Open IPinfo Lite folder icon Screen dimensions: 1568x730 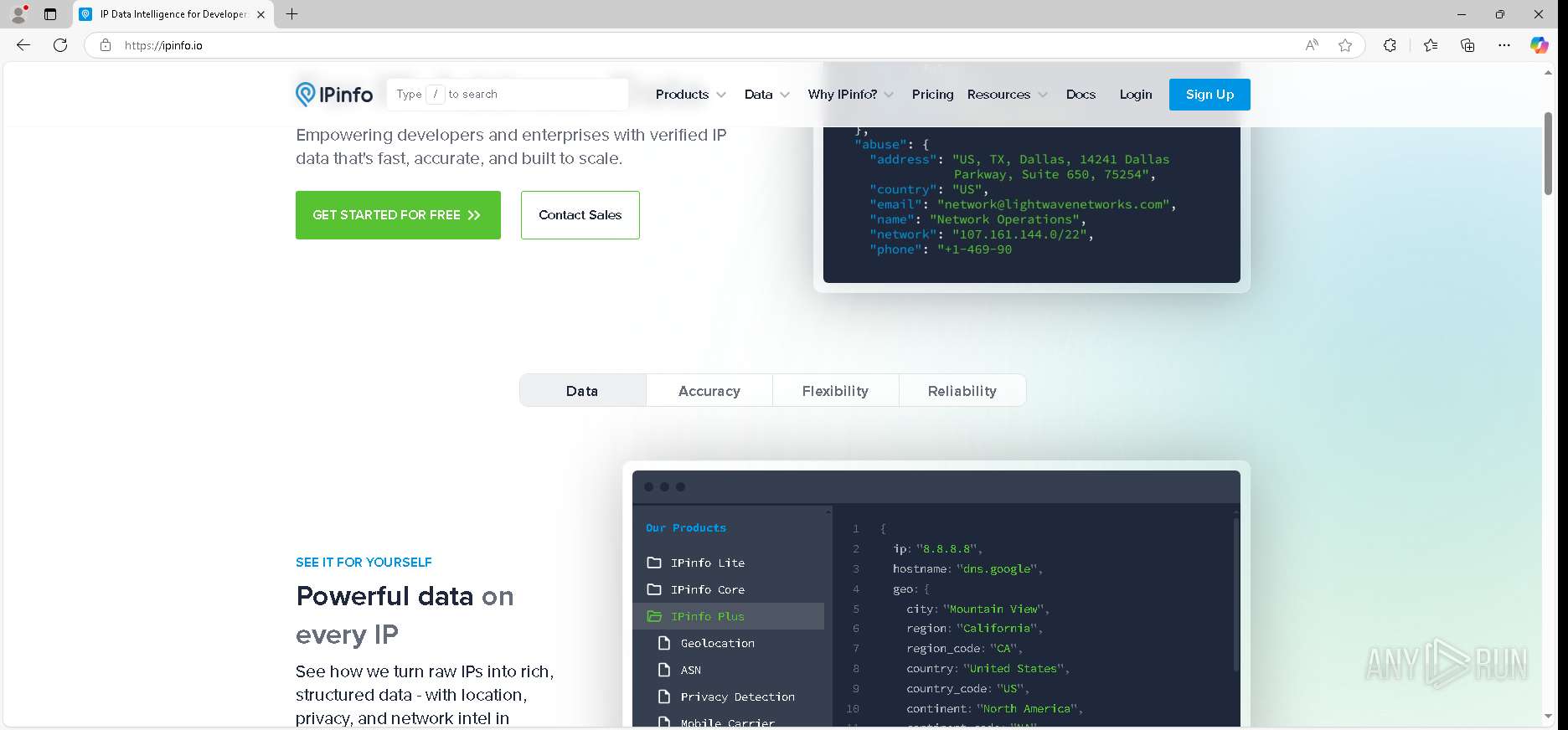point(654,563)
